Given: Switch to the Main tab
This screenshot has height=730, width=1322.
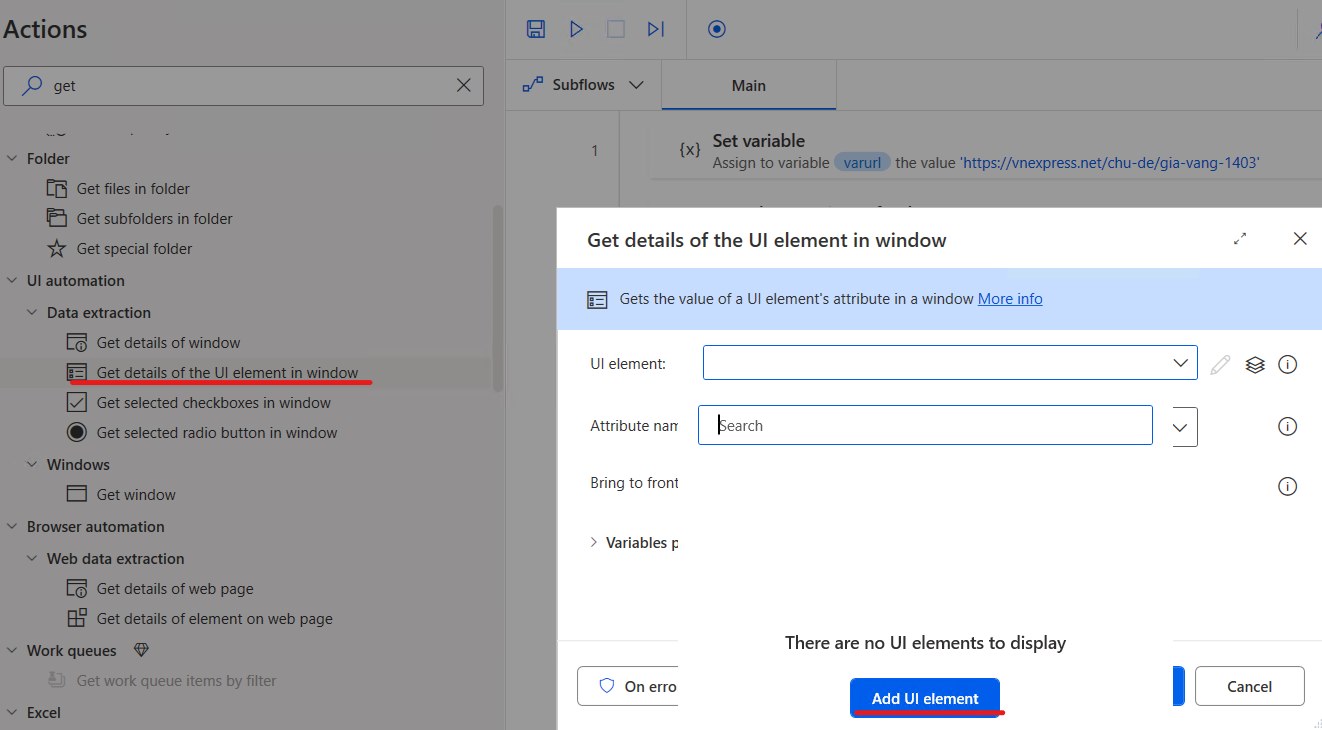Looking at the screenshot, I should [x=748, y=85].
